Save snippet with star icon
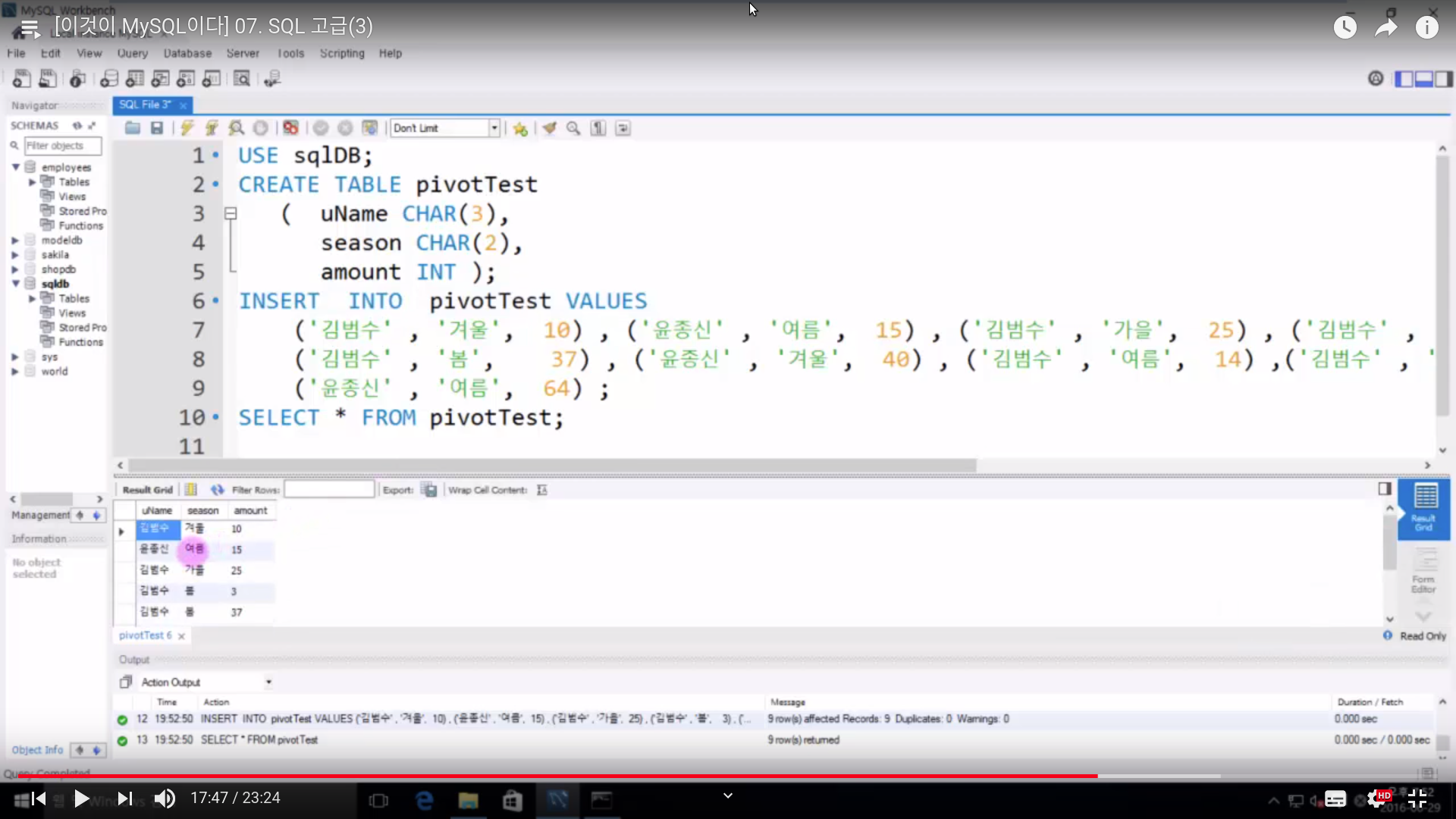 520,128
